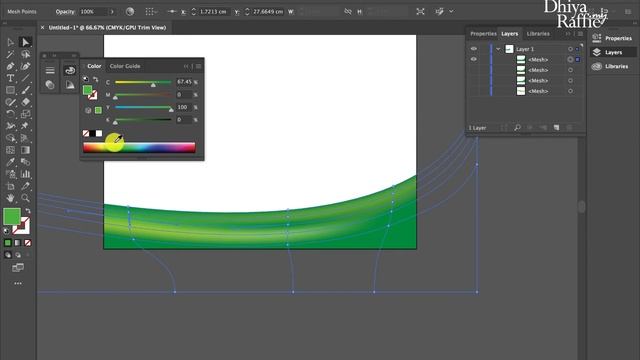Open Color panel options menu
640x360 pixels.
point(198,66)
